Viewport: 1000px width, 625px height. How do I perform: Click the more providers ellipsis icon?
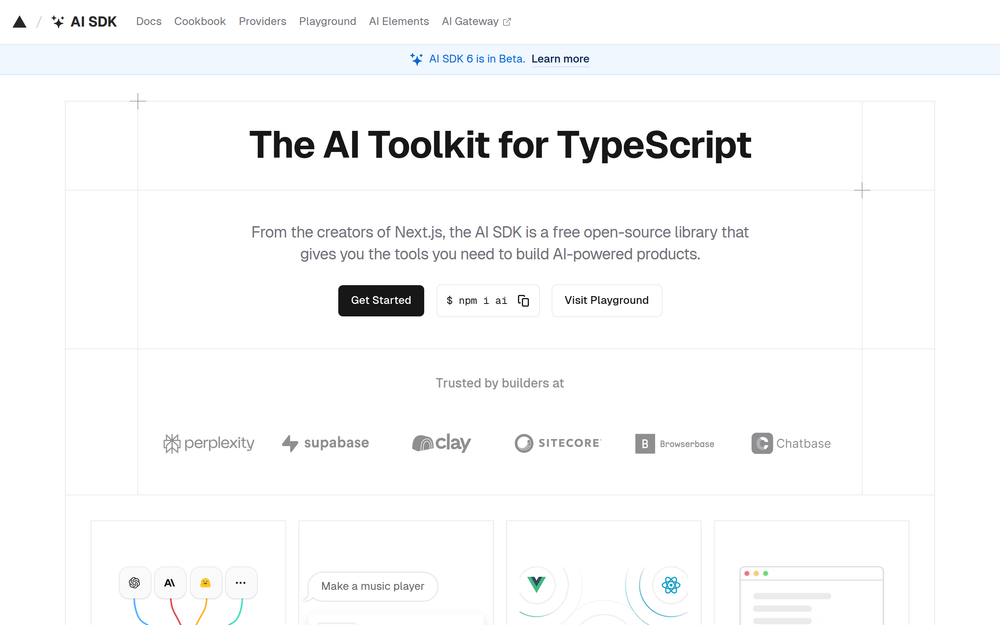[240, 583]
